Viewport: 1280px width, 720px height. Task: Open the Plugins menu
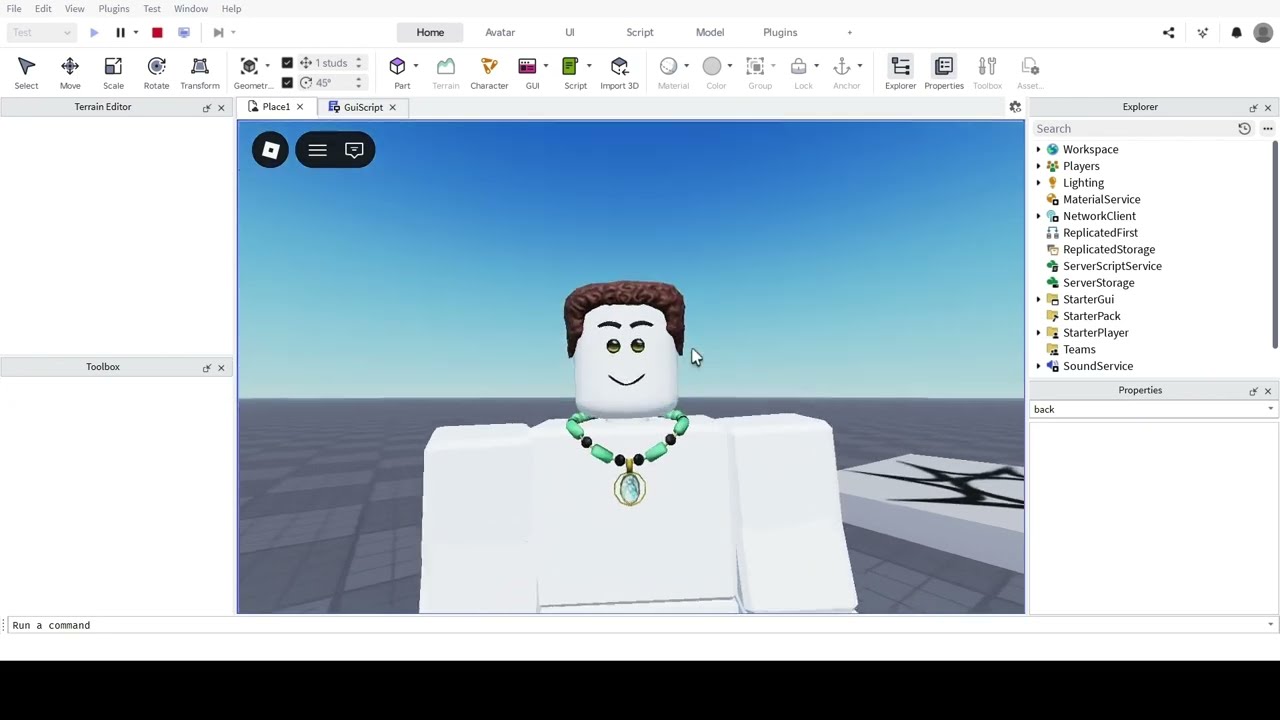point(114,8)
